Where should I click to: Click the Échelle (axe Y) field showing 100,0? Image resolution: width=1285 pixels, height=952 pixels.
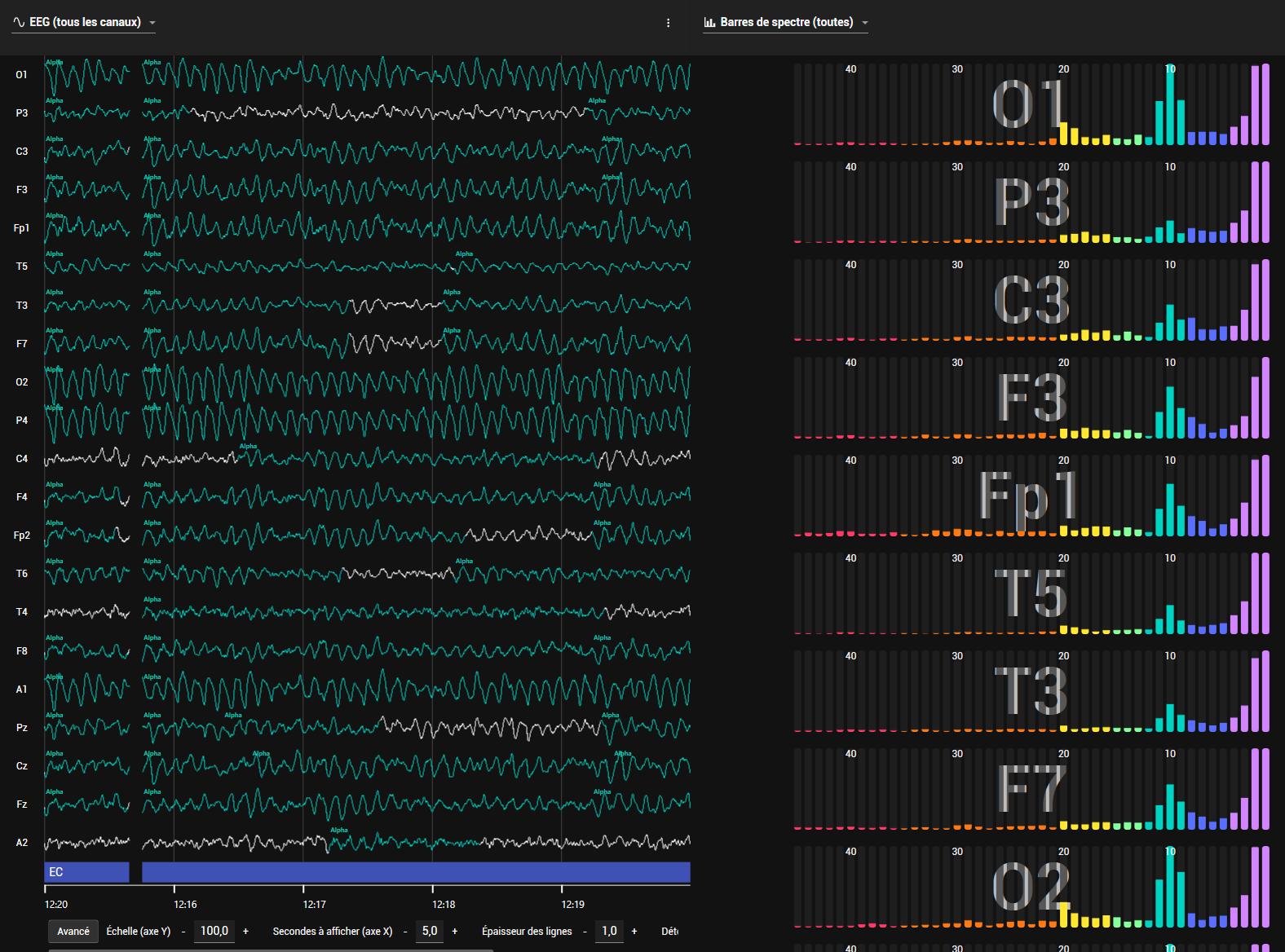(214, 931)
